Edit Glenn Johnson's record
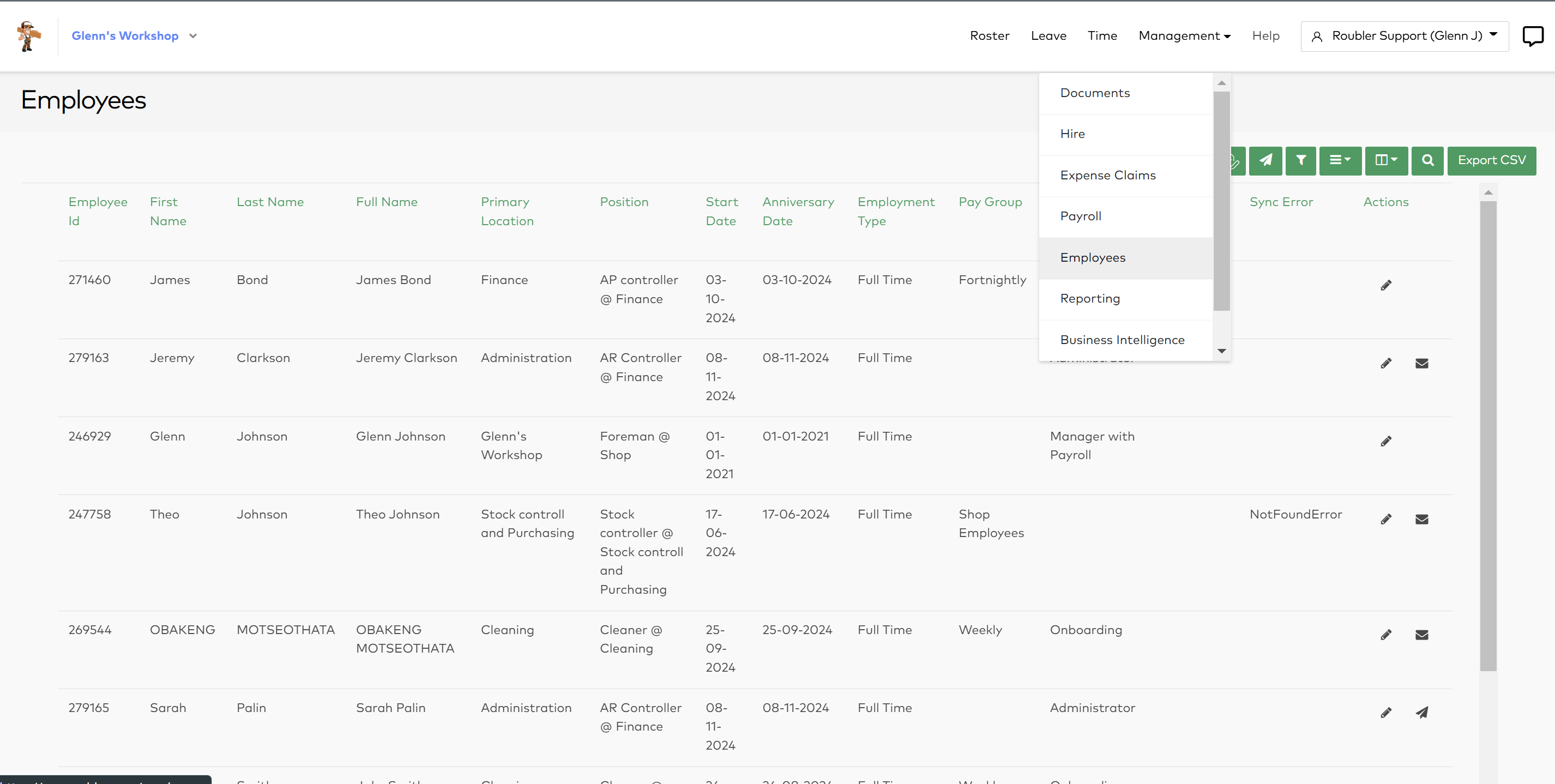The height and width of the screenshot is (784, 1555). (1386, 441)
